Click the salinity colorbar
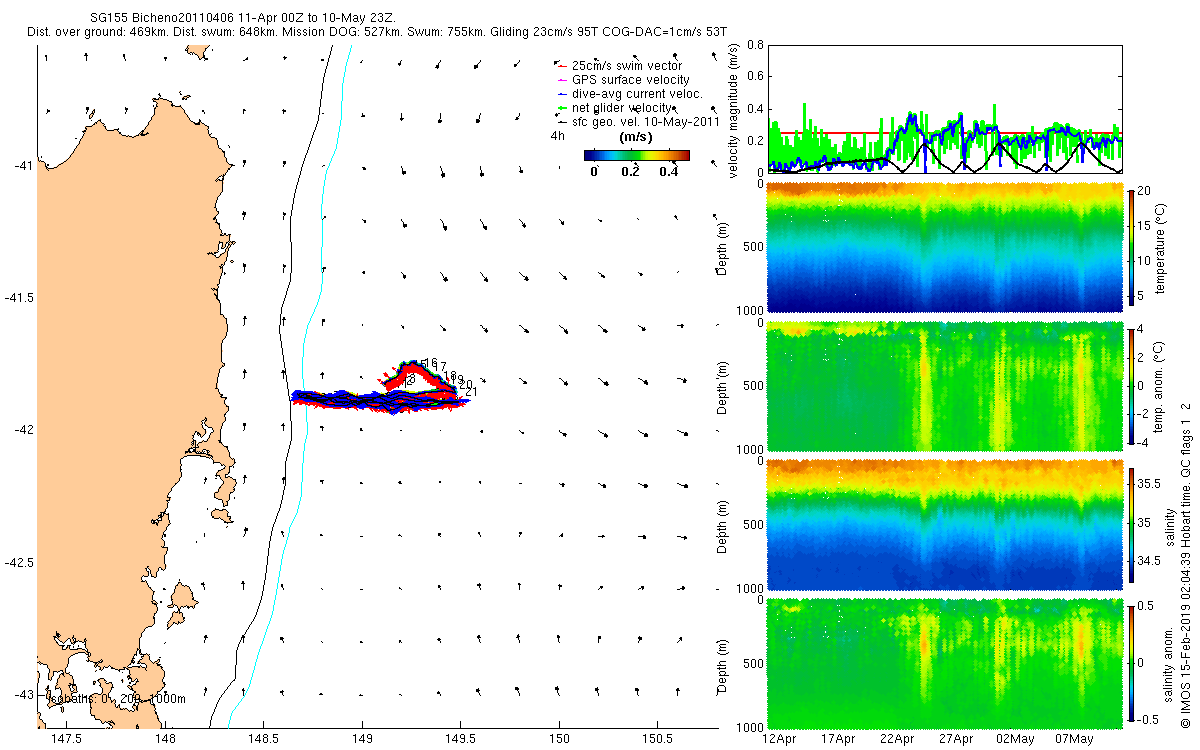This screenshot has height=750, width=1200. (x=1131, y=523)
